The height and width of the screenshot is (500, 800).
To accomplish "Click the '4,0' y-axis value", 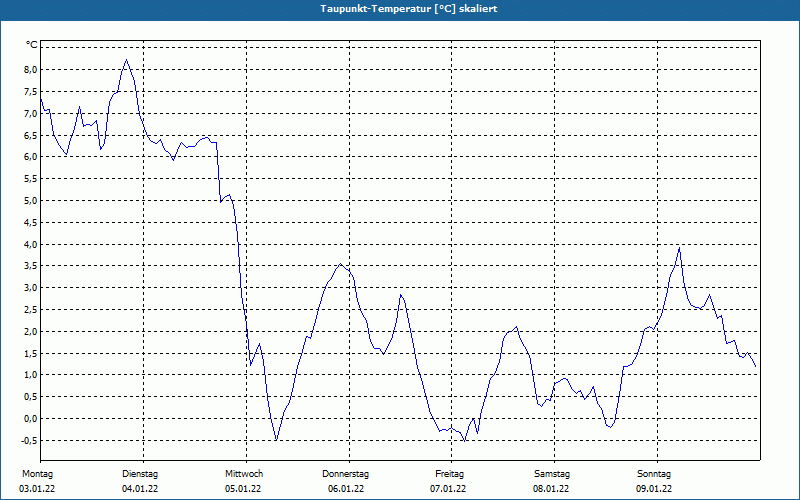I will tap(31, 244).
